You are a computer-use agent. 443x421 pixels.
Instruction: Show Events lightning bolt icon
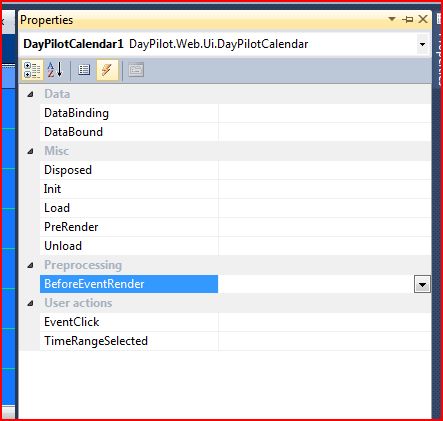[107, 70]
